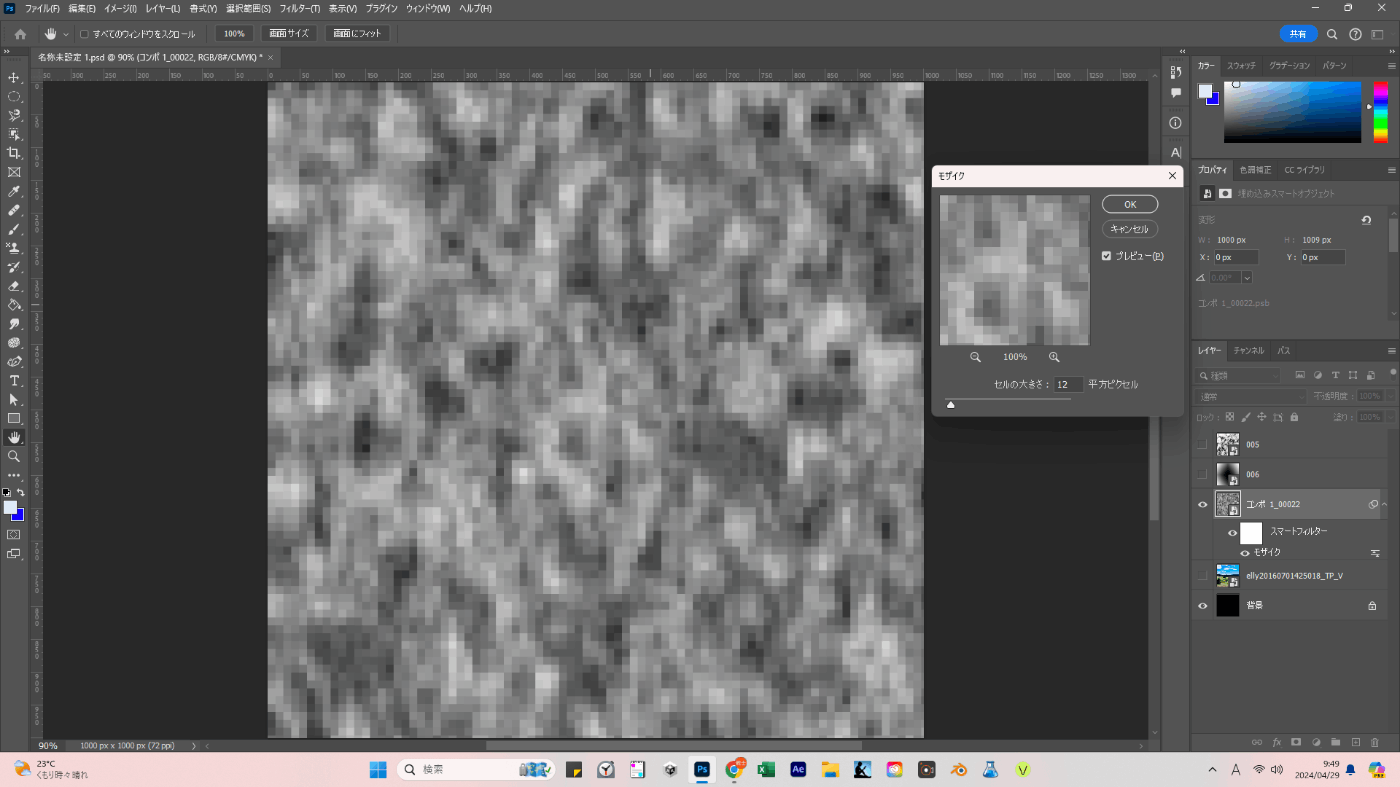Open the History panel icon
The image size is (1400, 787).
tap(1175, 72)
